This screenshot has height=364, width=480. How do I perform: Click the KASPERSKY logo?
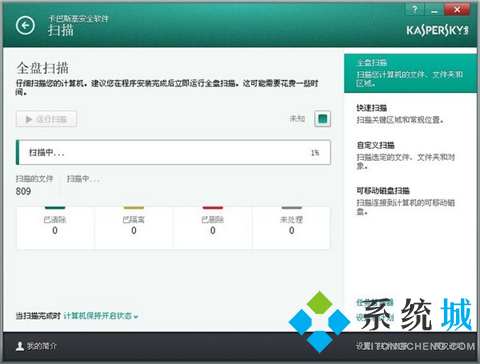[x=437, y=30]
